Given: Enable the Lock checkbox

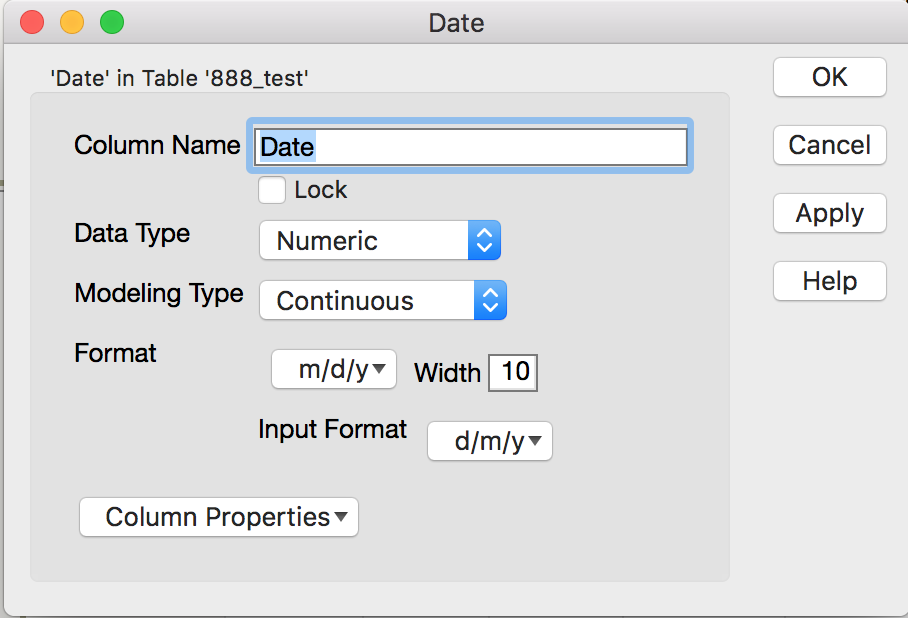Looking at the screenshot, I should (x=272, y=189).
